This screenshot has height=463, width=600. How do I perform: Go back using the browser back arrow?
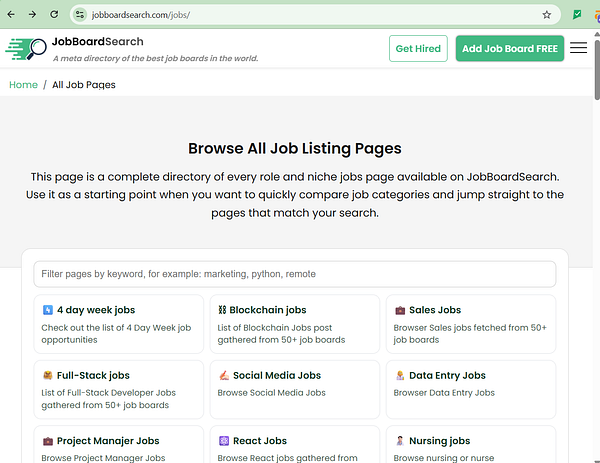[x=11, y=15]
